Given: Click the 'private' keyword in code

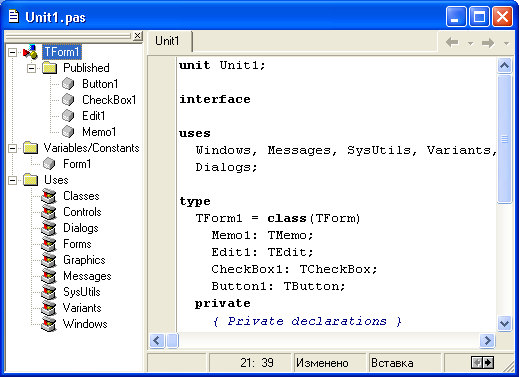Looking at the screenshot, I should point(223,303).
